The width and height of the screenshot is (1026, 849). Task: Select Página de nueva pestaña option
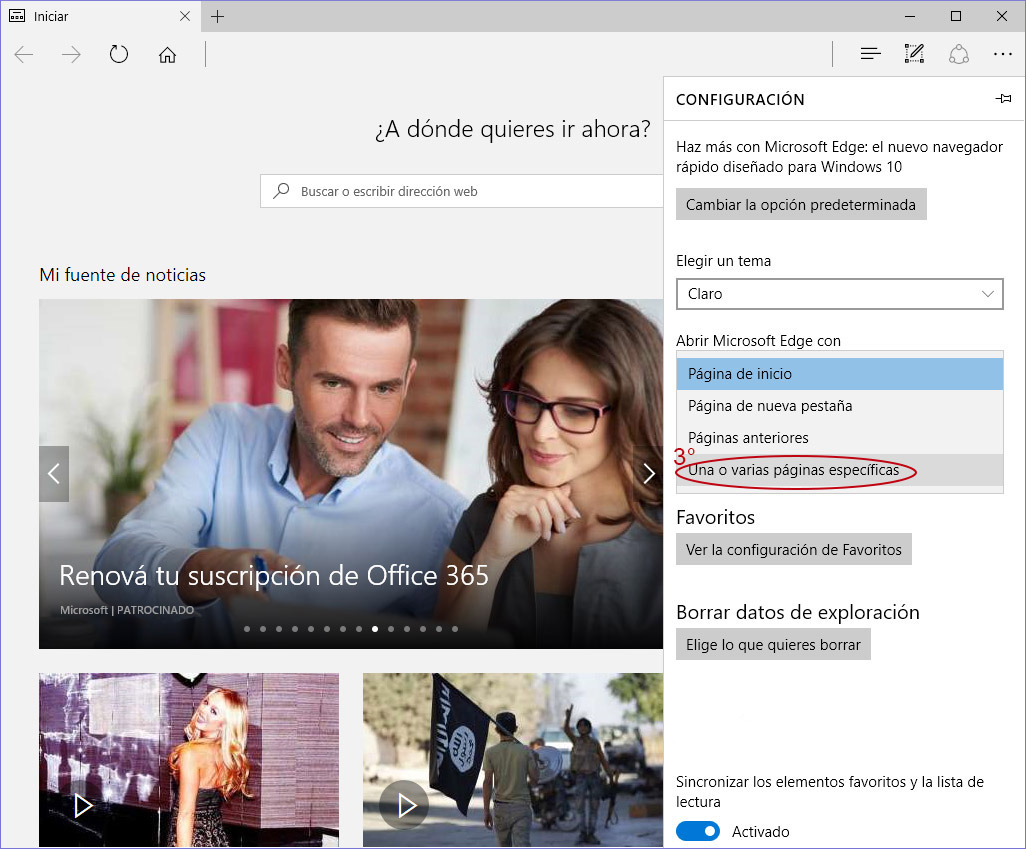tap(840, 406)
